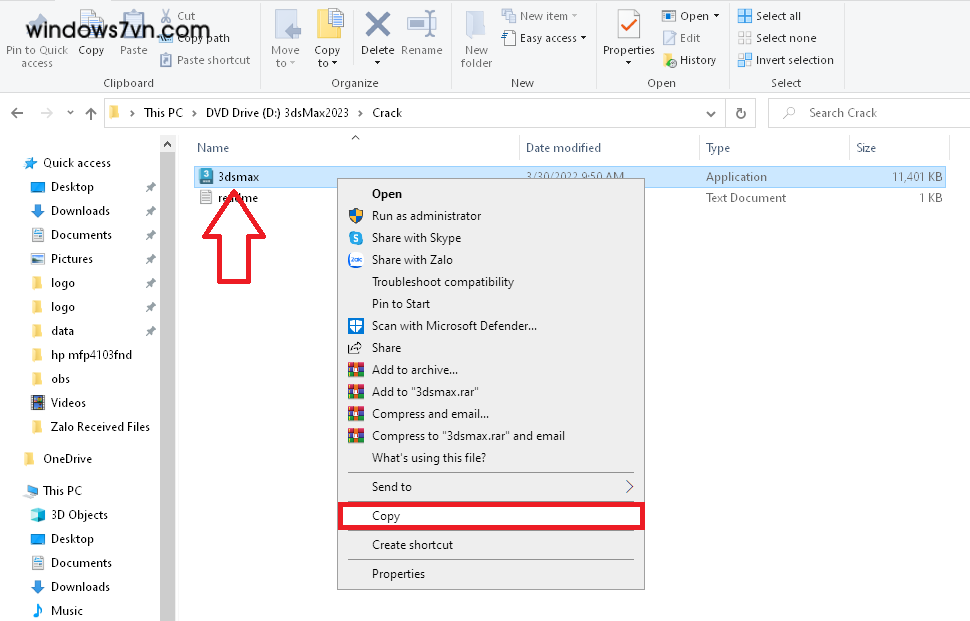This screenshot has height=621, width=970.
Task: Open Properties from the ribbon
Action: click(628, 34)
